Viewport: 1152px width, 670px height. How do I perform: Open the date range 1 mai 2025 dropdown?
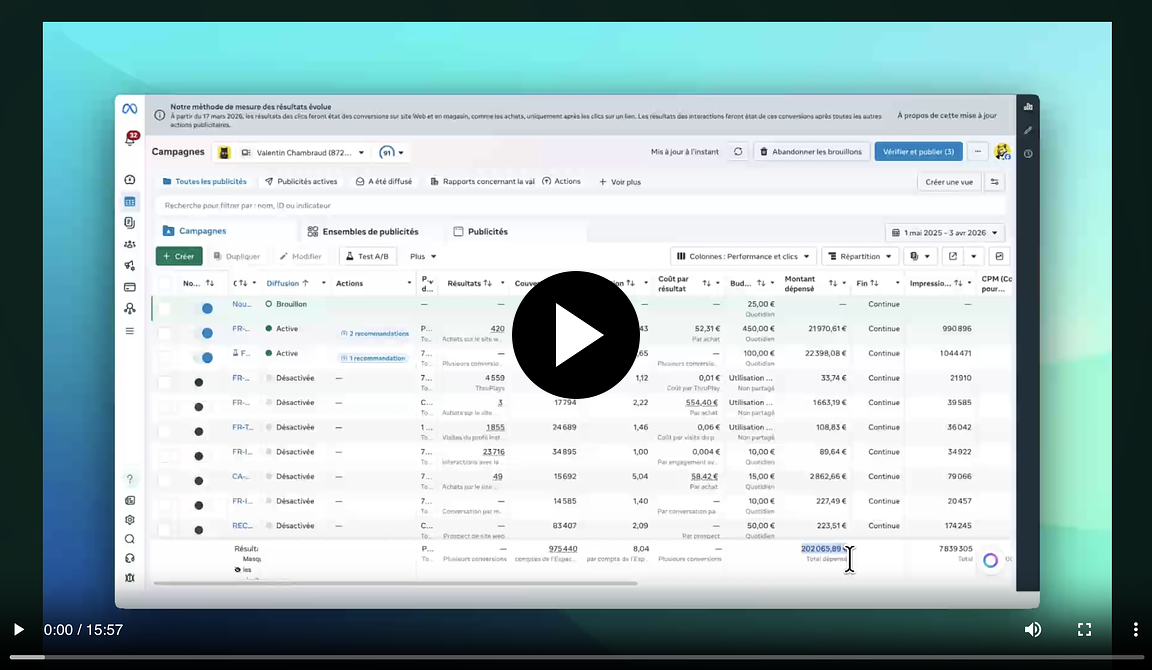click(944, 232)
